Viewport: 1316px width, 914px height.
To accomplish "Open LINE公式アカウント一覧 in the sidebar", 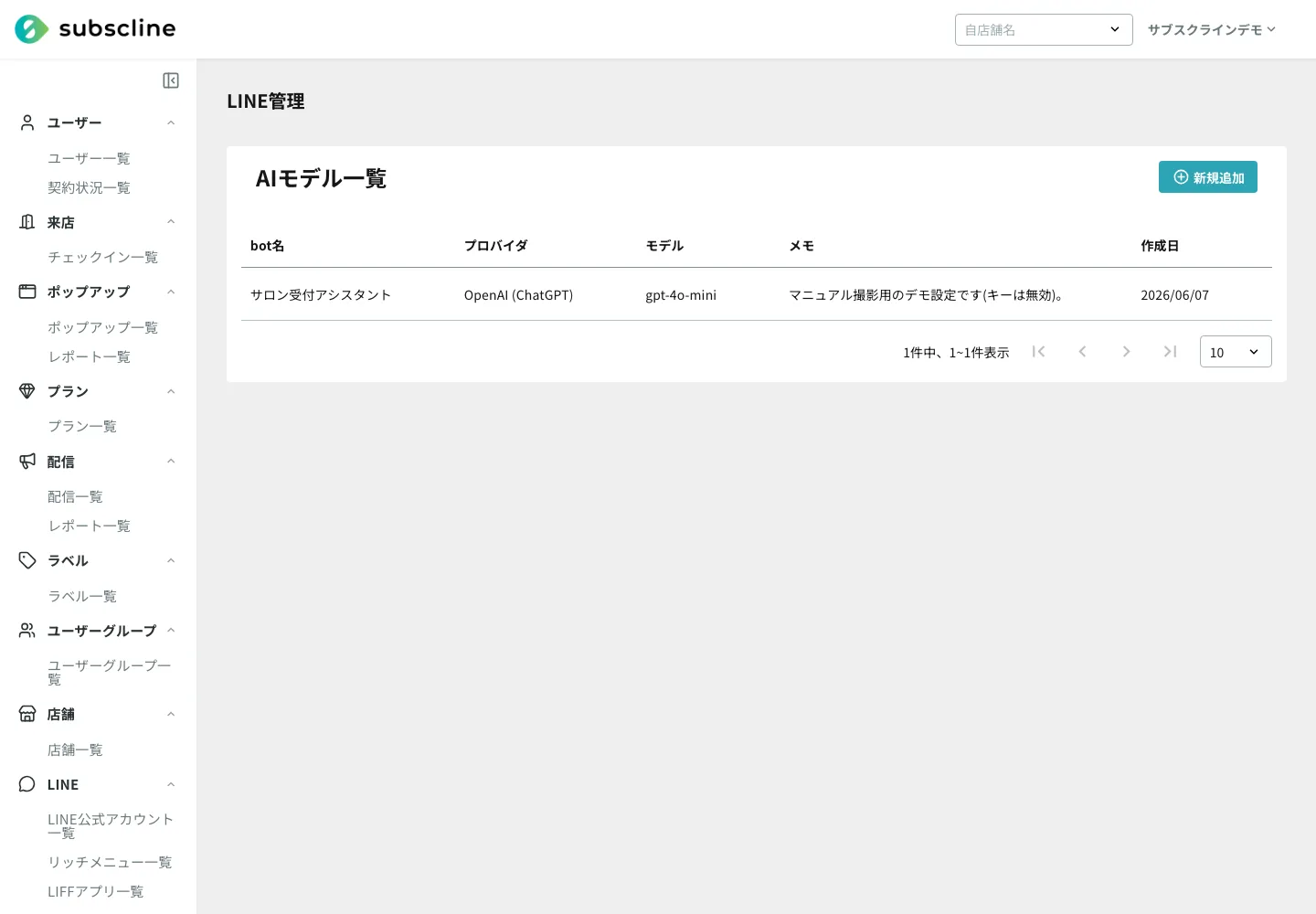I will [x=111, y=826].
